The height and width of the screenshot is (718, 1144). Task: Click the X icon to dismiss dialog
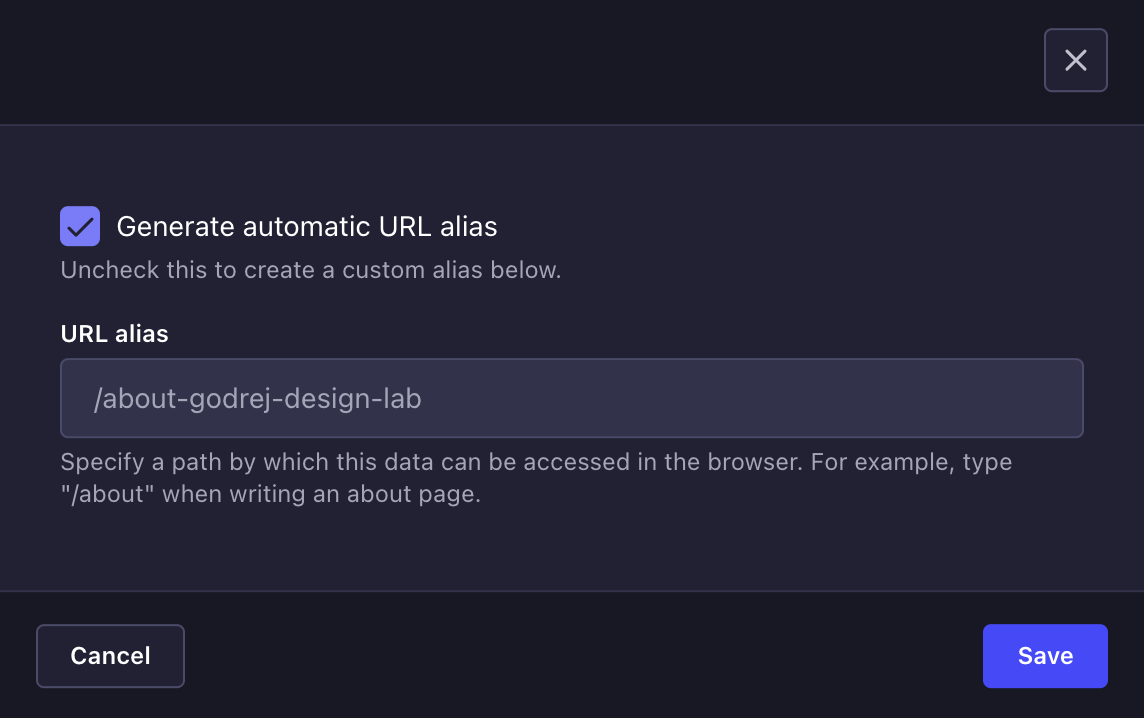click(x=1076, y=60)
